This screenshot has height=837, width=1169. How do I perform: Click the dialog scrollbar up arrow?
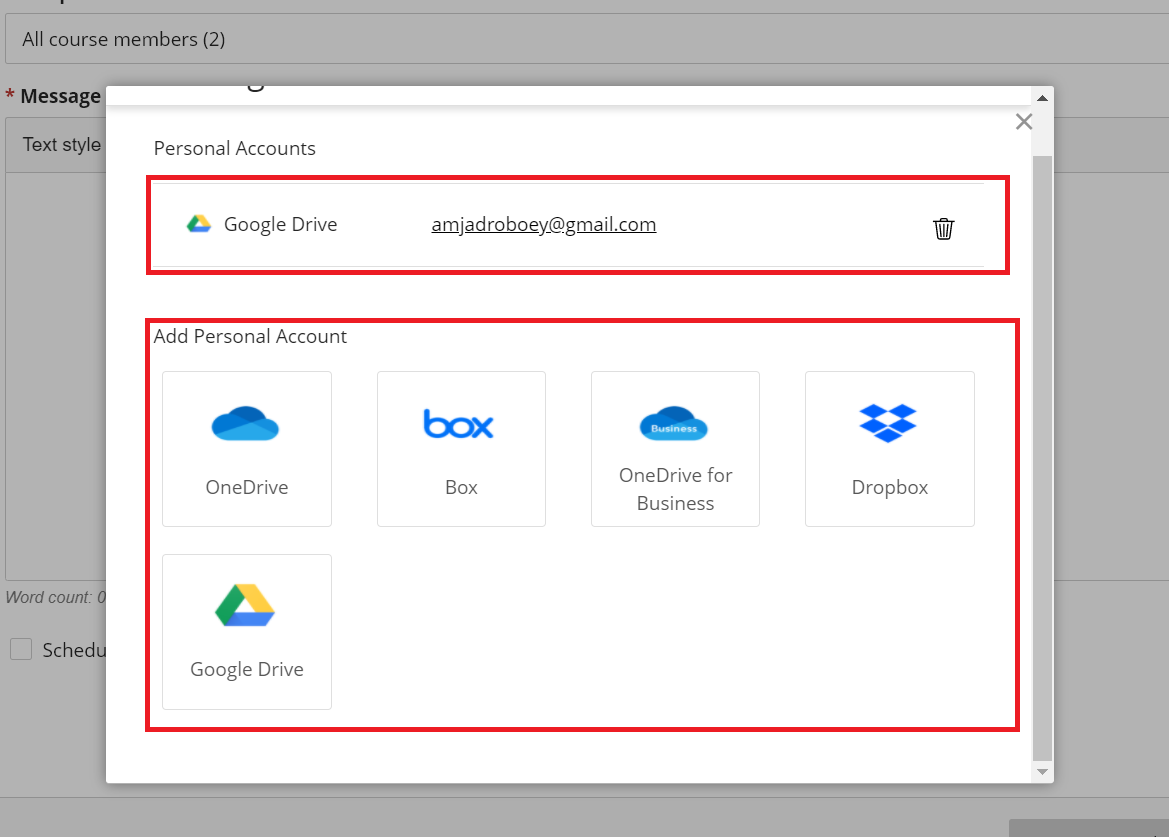(1042, 98)
